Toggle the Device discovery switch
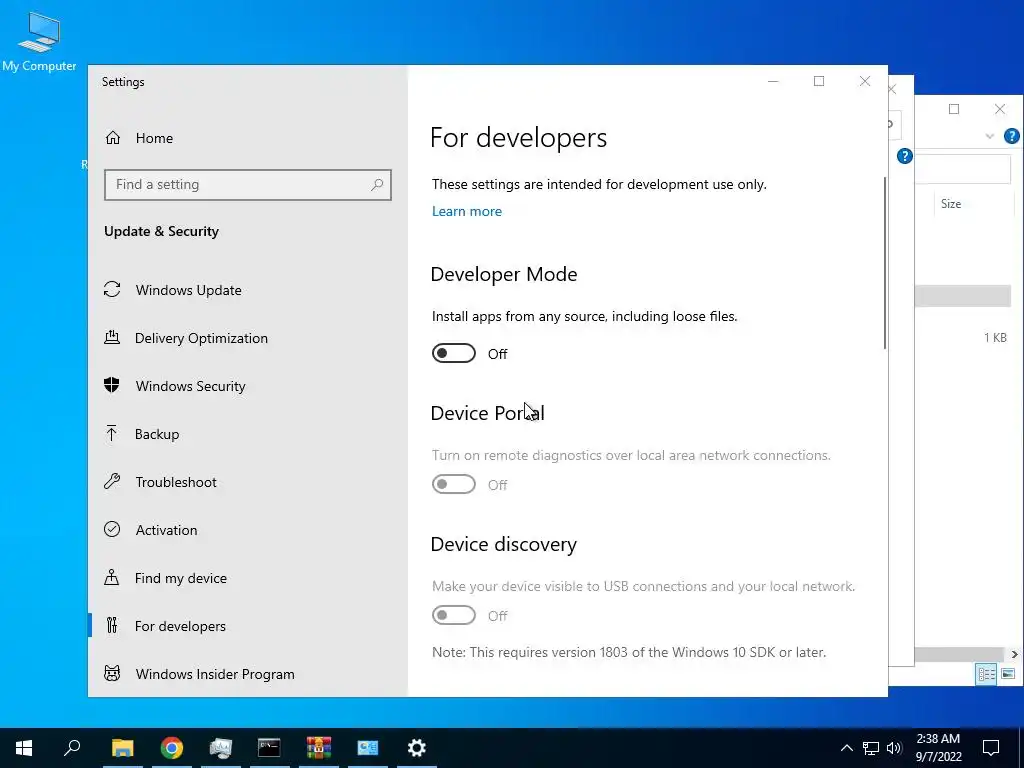This screenshot has width=1024, height=768. (x=454, y=615)
